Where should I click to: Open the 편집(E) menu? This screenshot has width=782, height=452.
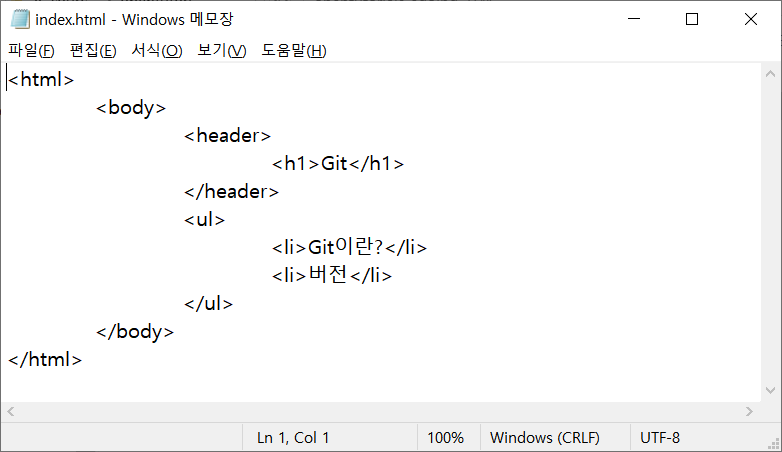(93, 50)
